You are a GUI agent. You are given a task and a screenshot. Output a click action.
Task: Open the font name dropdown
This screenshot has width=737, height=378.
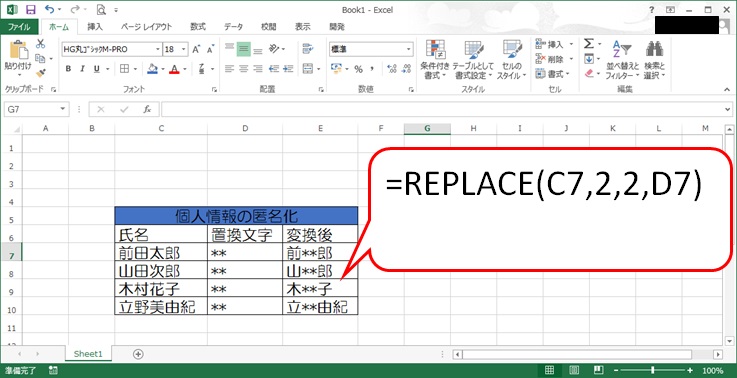(x=158, y=49)
